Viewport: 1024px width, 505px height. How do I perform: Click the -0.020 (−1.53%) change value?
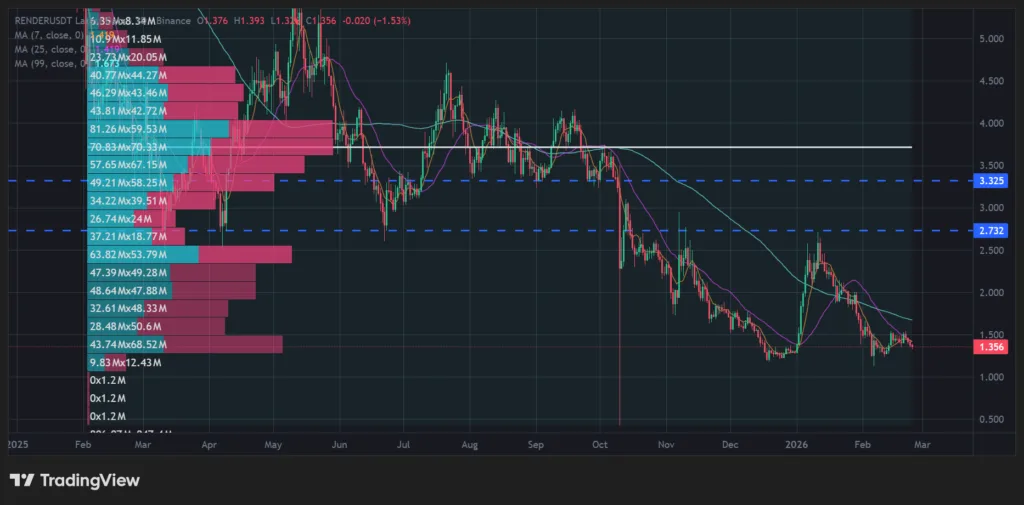coord(375,21)
